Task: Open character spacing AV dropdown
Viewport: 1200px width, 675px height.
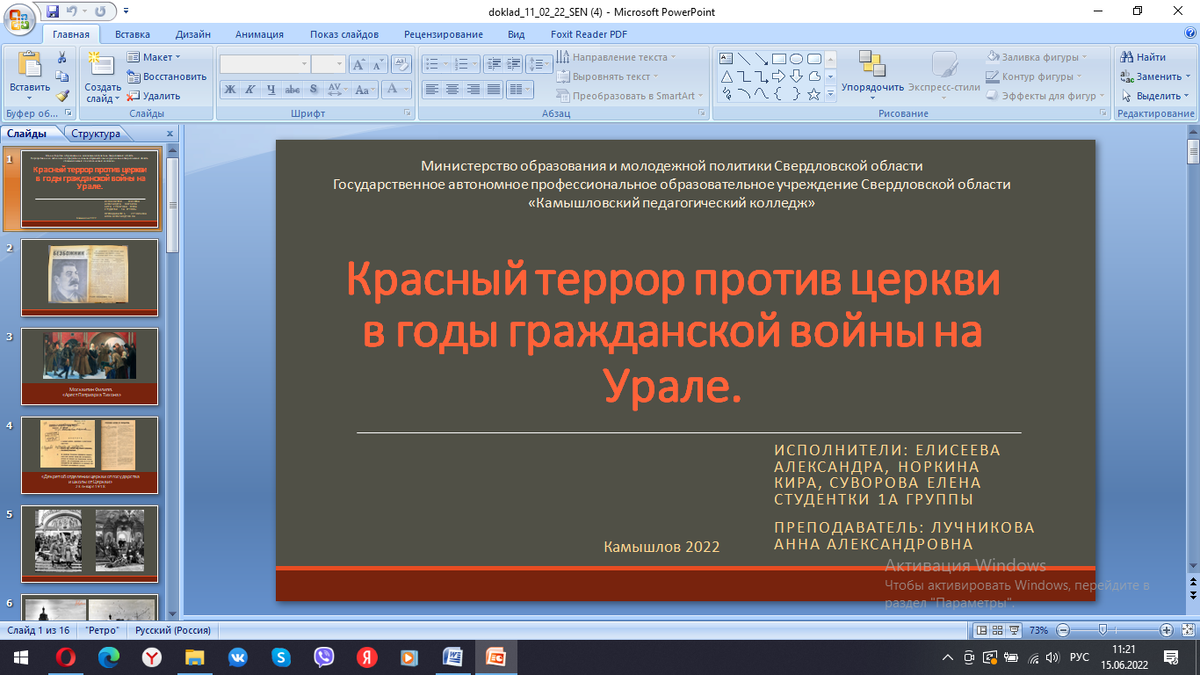Action: click(x=337, y=89)
